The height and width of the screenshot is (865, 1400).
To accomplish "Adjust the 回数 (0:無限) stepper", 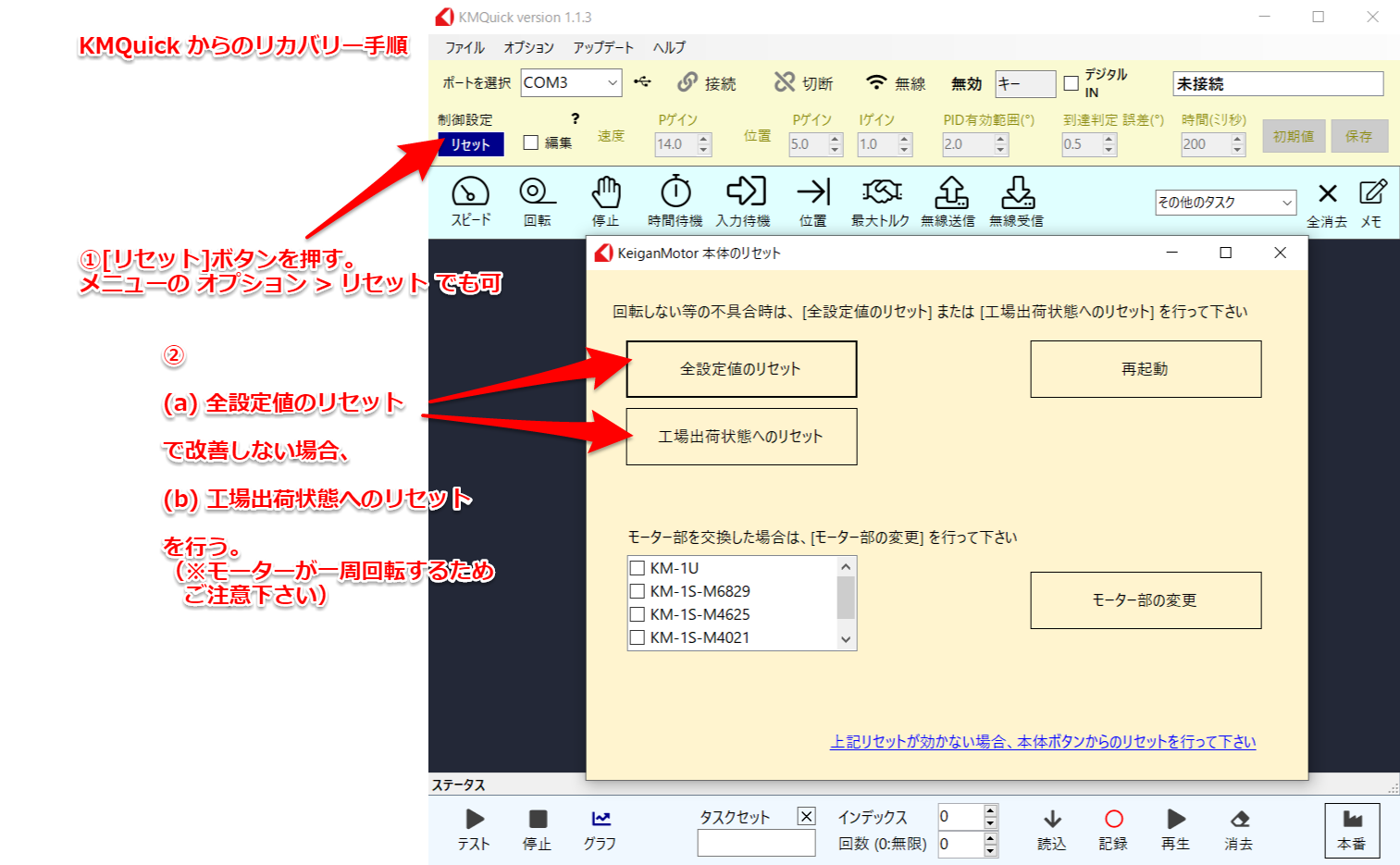I will (x=991, y=845).
